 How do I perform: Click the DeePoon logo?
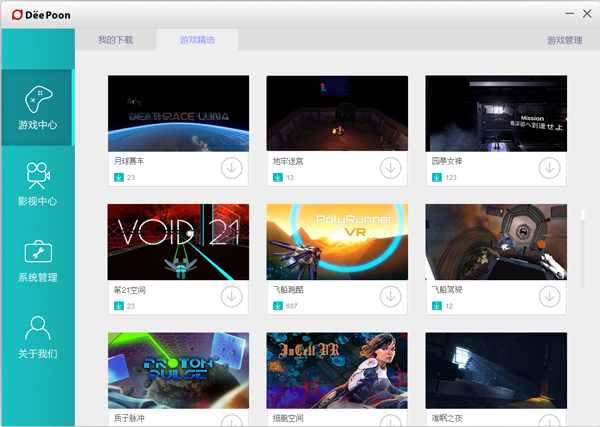pos(41,15)
